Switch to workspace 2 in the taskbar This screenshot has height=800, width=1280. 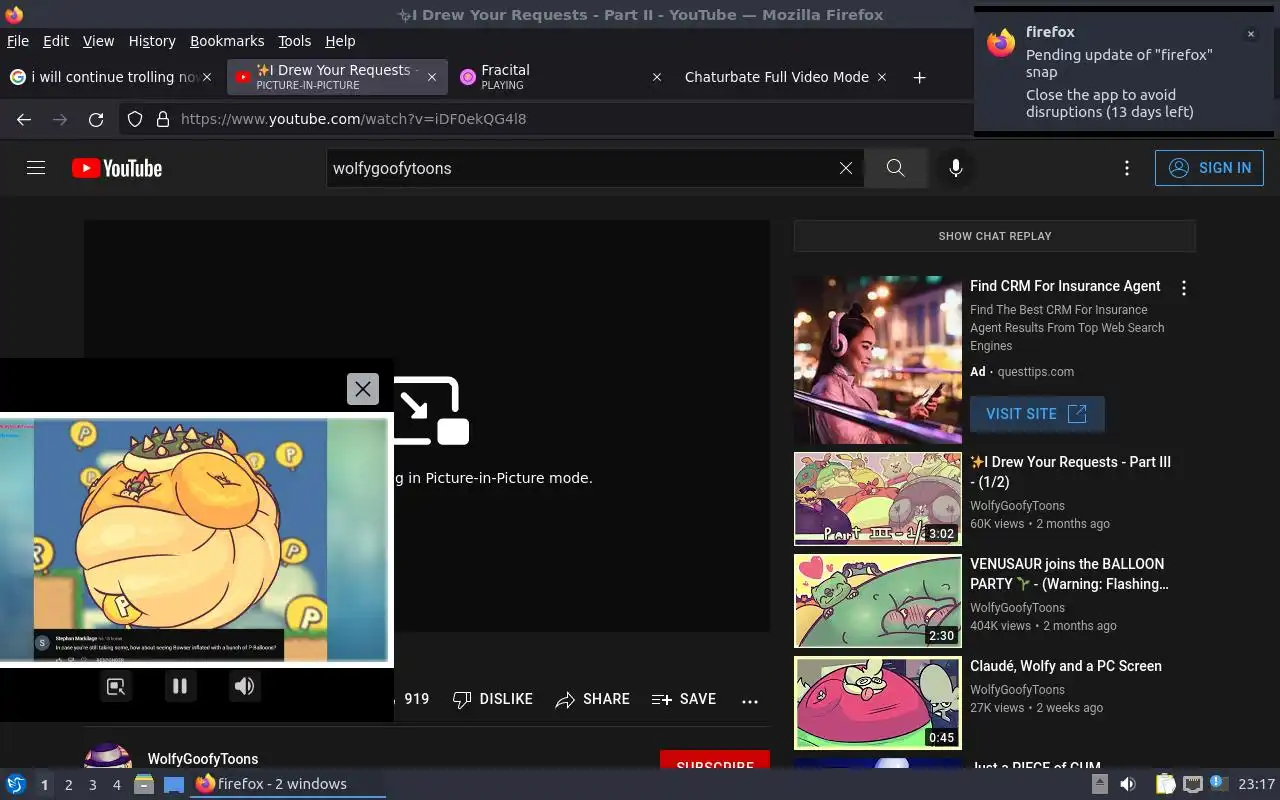68,785
